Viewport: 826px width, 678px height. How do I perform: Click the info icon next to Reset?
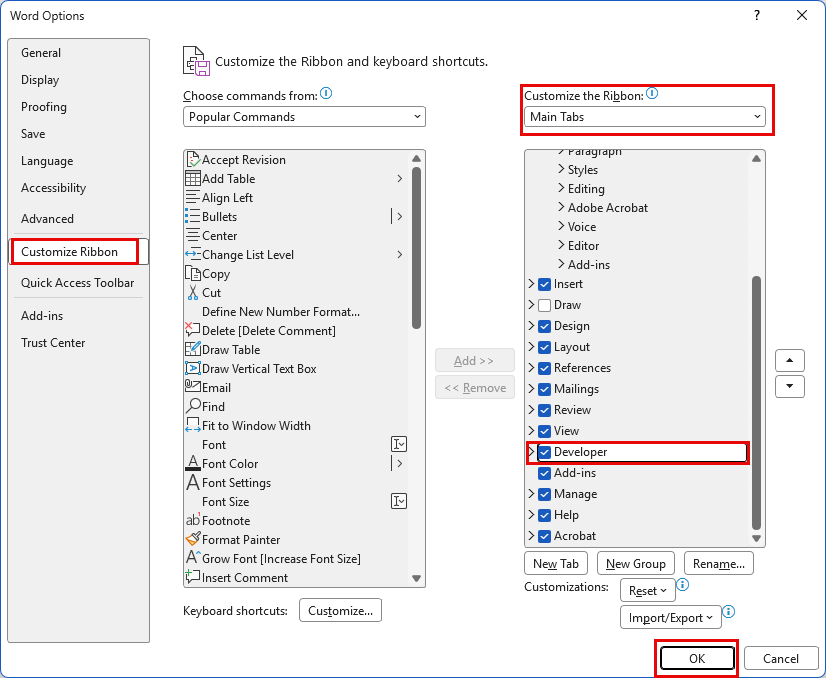point(683,585)
